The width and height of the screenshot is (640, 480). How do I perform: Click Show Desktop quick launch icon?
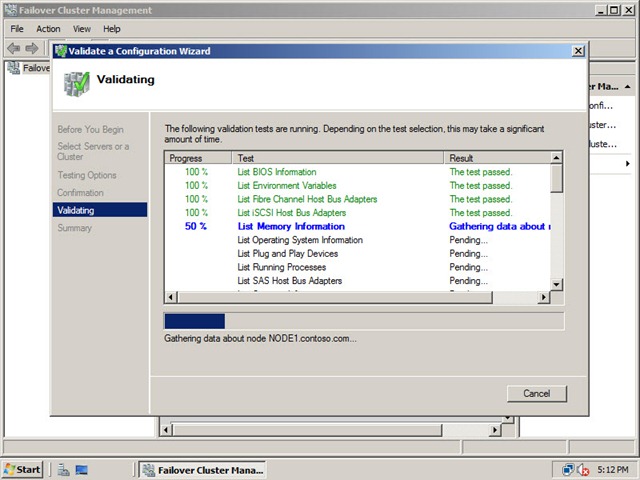tap(82, 470)
